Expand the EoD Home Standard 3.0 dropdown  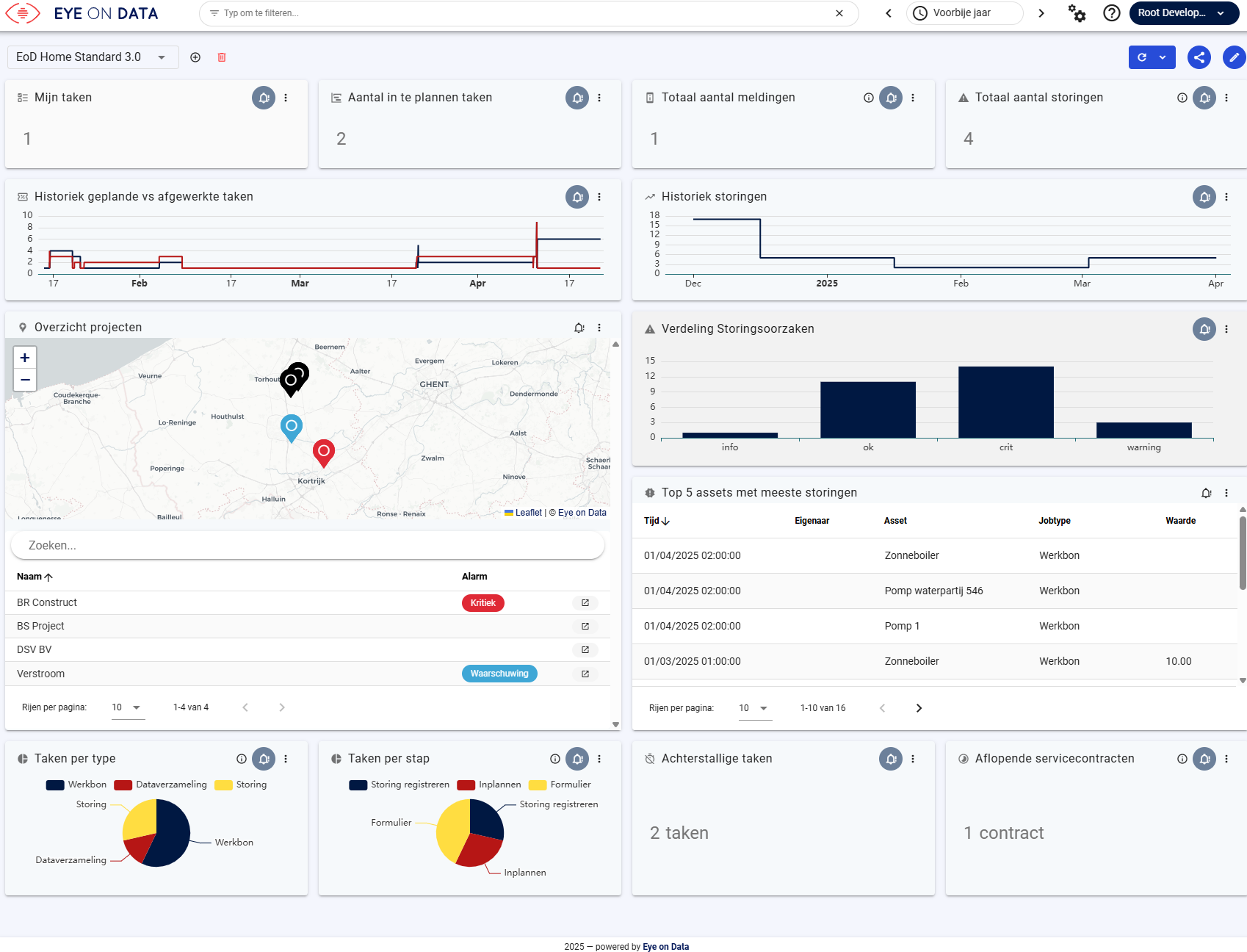(162, 57)
